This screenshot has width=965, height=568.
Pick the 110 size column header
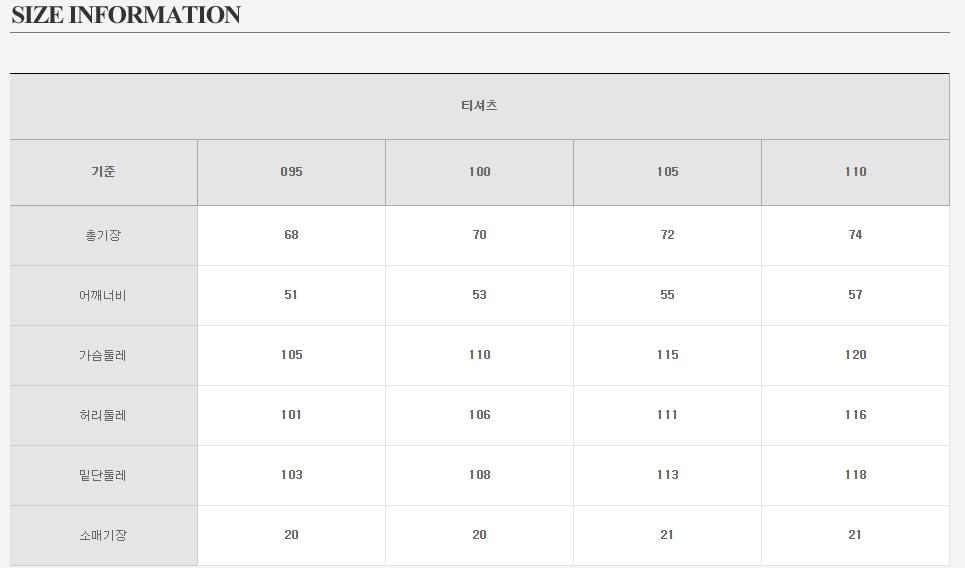855,172
